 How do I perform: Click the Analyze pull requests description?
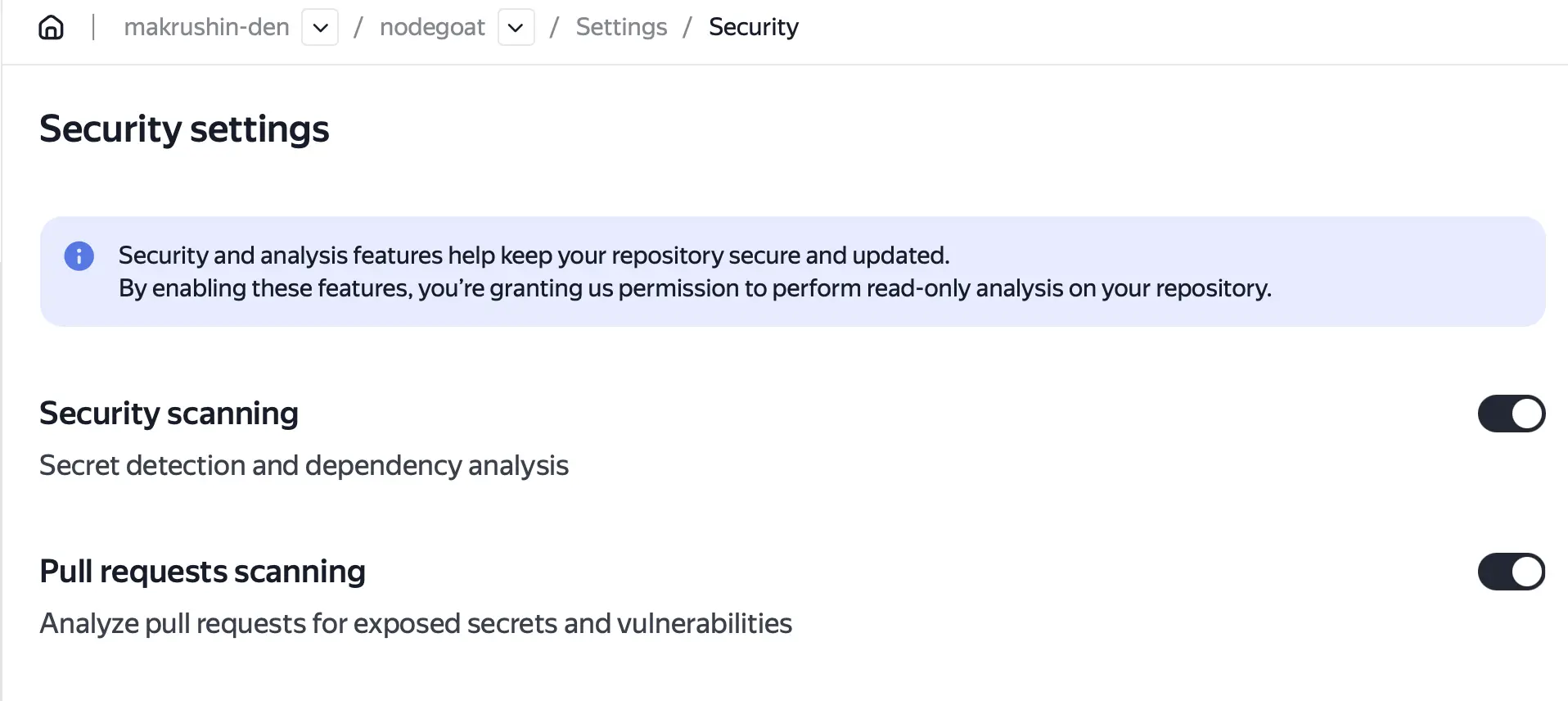click(416, 623)
